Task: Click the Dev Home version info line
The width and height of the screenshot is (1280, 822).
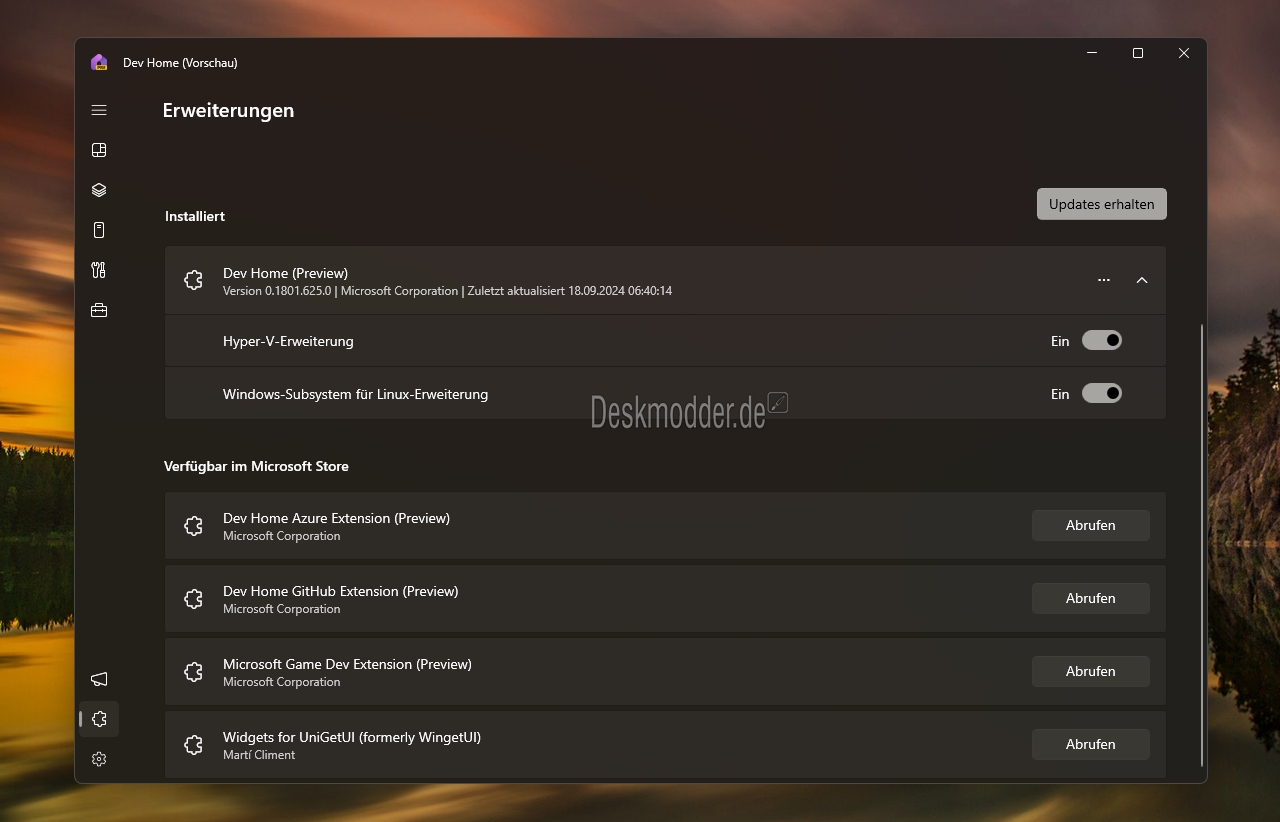Action: pyautogui.click(x=447, y=291)
